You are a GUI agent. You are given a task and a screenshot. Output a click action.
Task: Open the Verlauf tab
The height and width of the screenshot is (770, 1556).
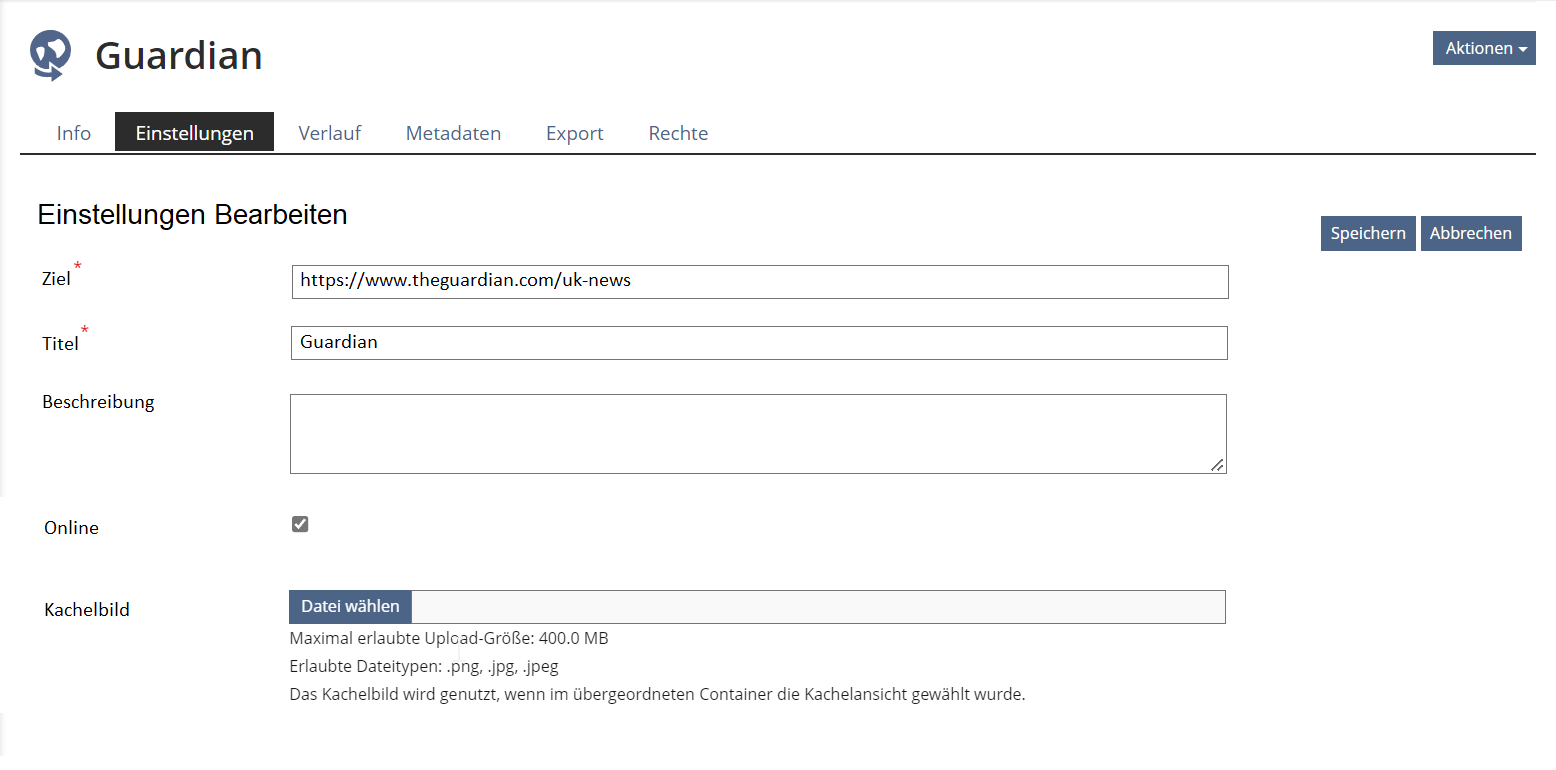329,133
